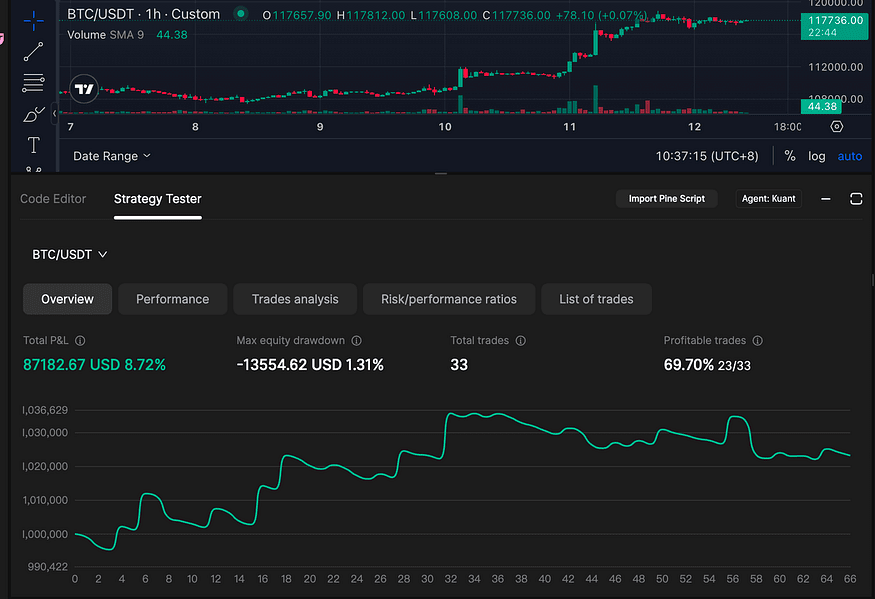Show info for Max equity drawdown

(356, 341)
